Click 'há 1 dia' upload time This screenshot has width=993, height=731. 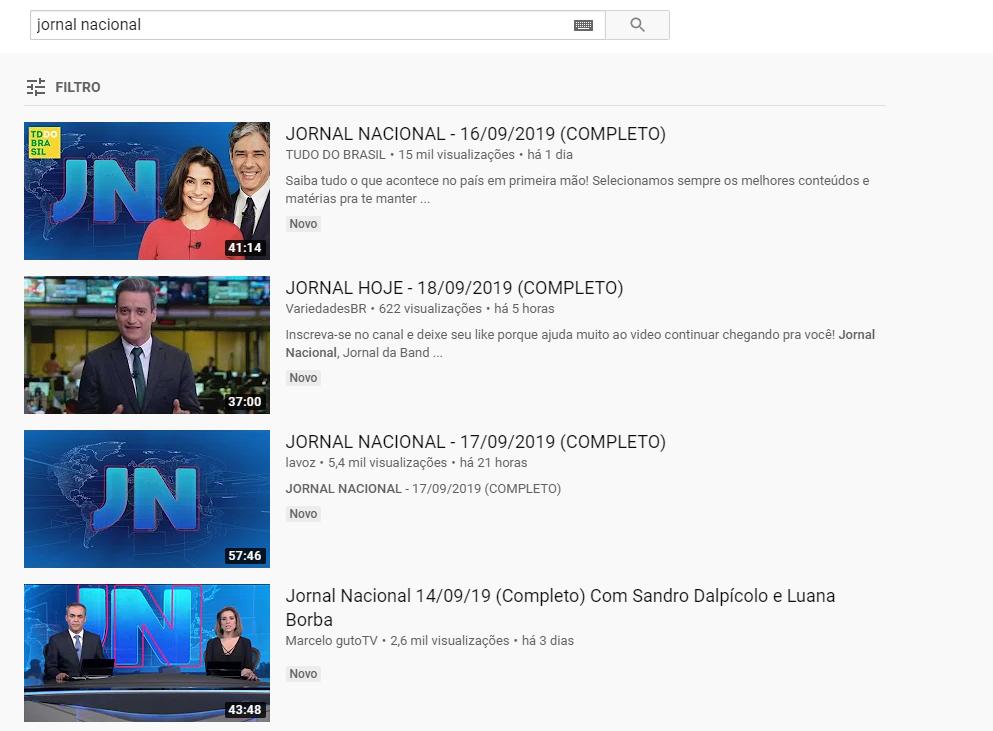(x=550, y=155)
